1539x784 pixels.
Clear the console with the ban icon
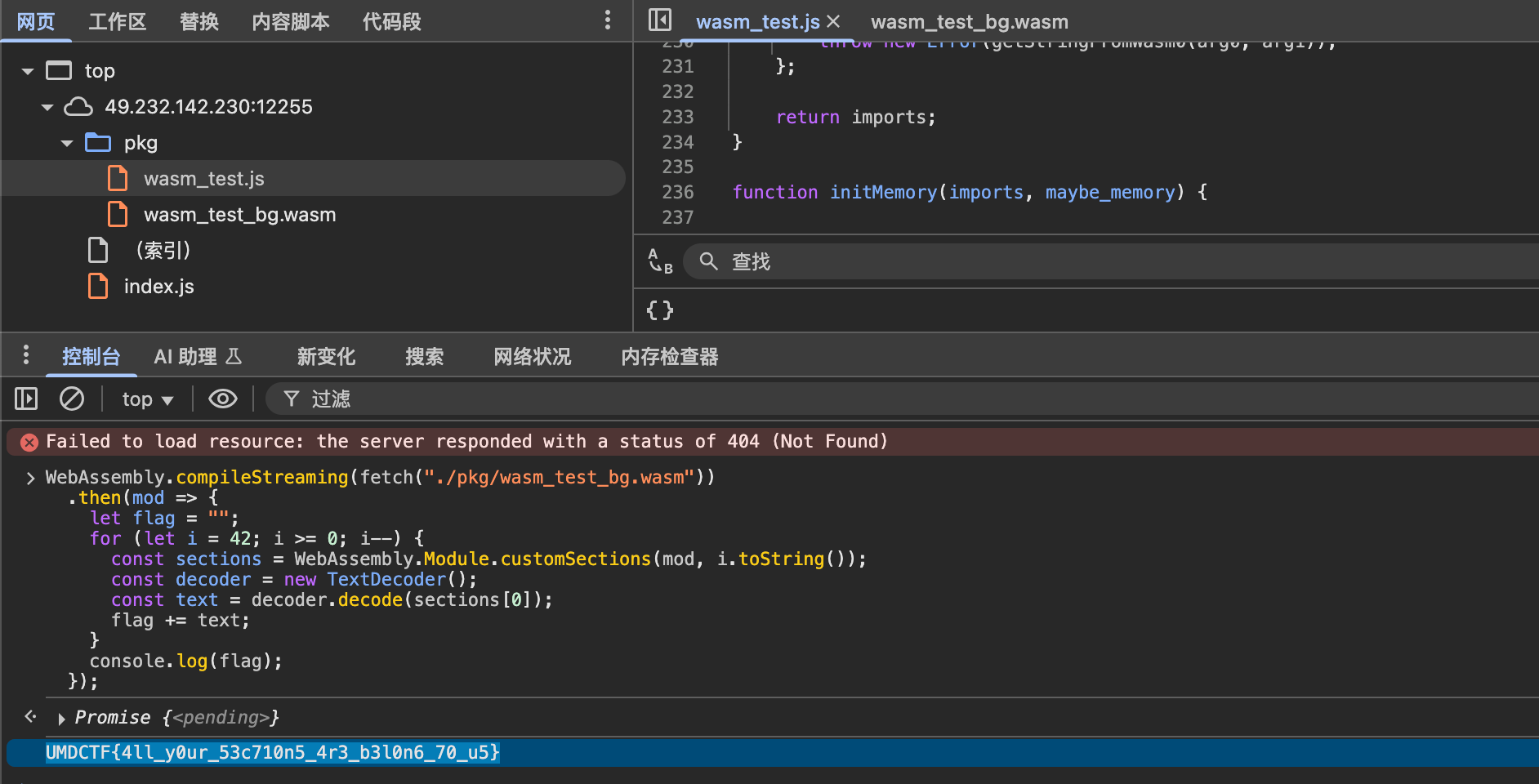coord(72,399)
